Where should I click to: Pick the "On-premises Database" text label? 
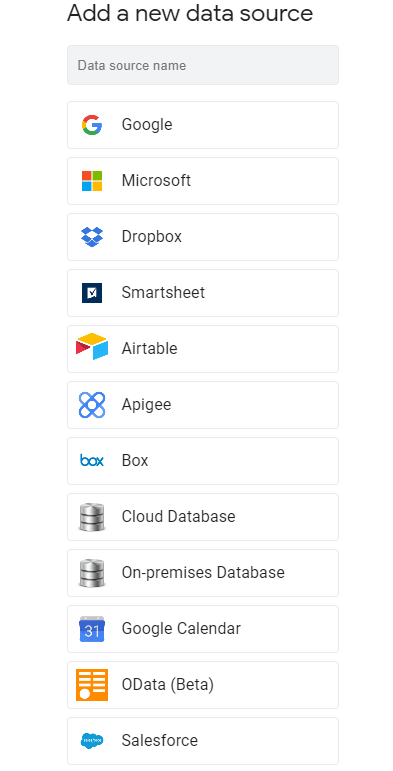[203, 573]
